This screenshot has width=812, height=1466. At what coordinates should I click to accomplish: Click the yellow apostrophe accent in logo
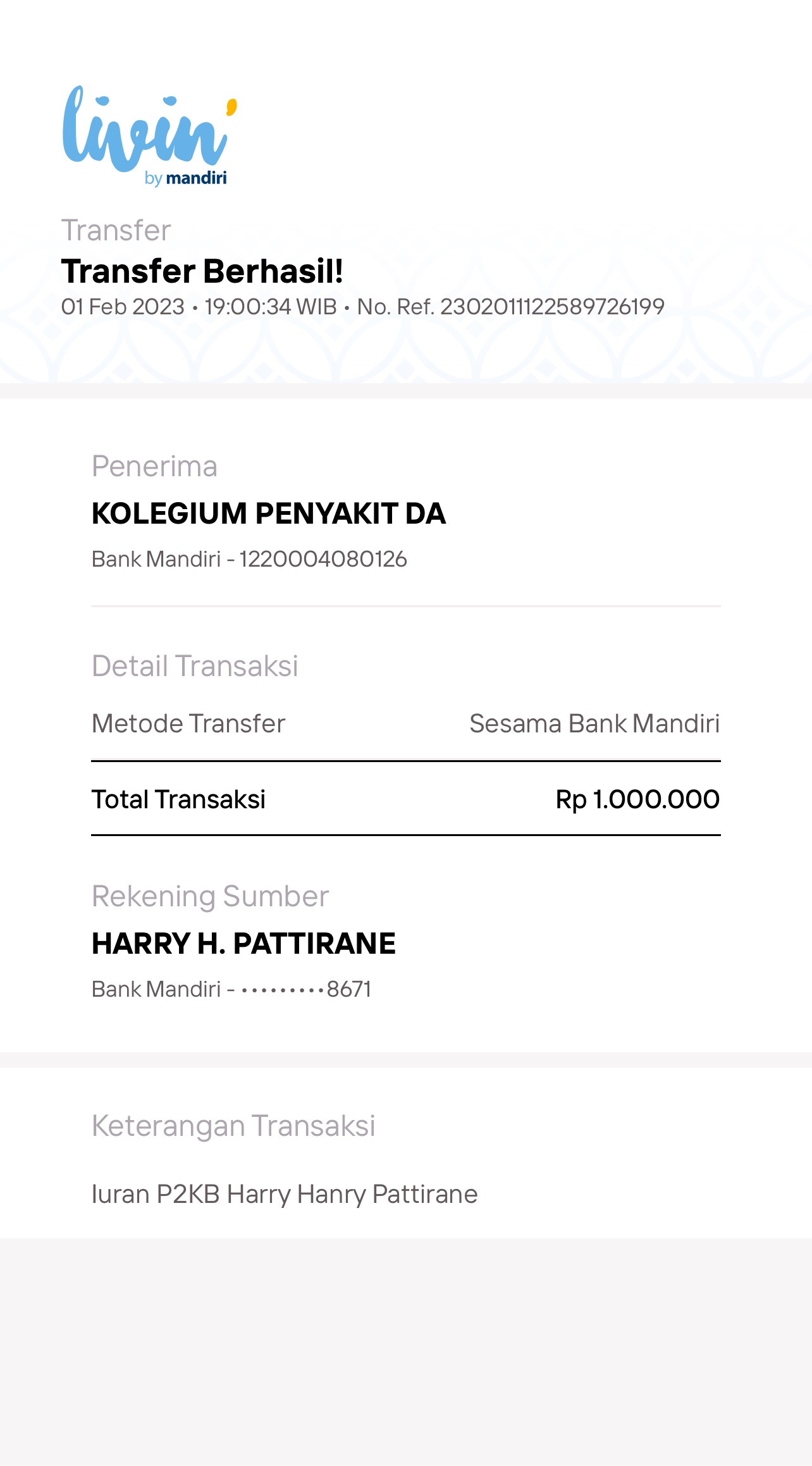(x=231, y=107)
